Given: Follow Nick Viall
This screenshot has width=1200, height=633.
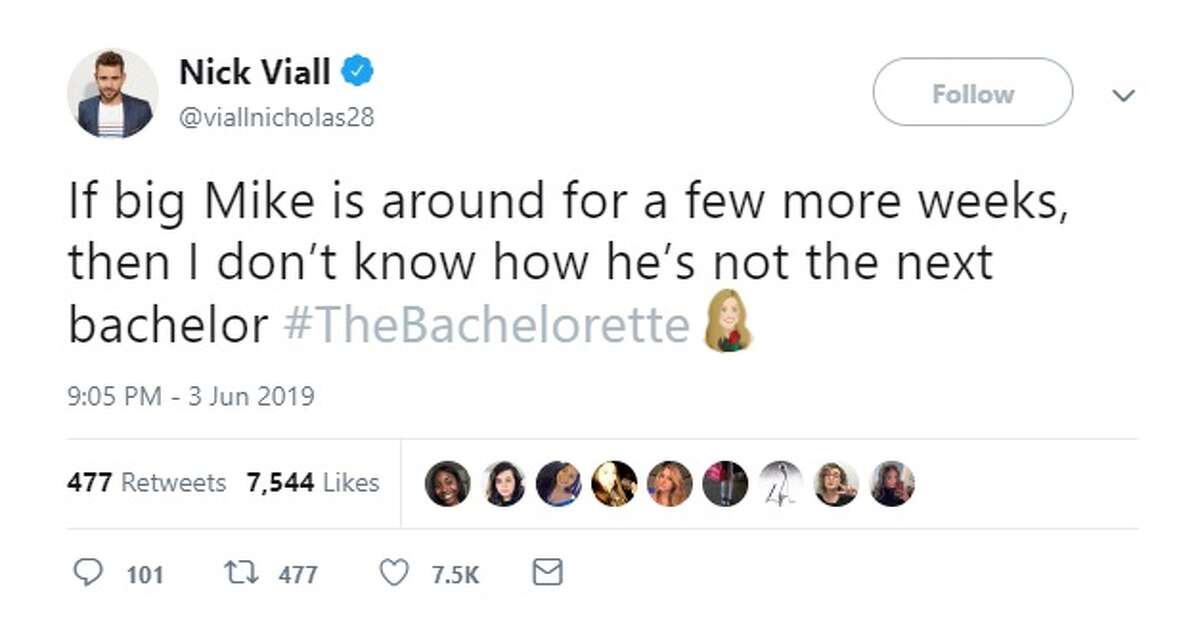Looking at the screenshot, I should (973, 93).
